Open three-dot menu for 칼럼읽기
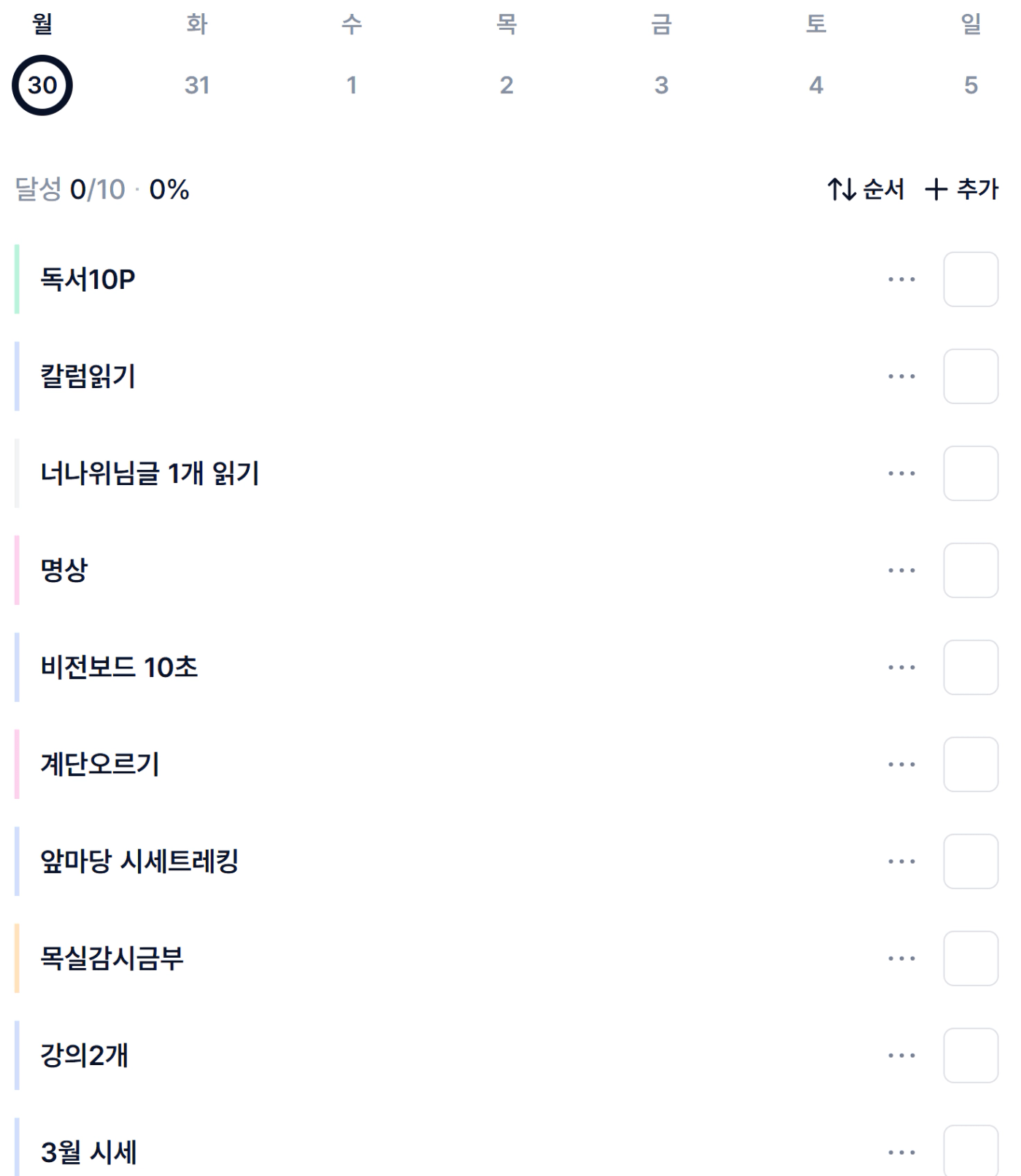 click(x=901, y=376)
